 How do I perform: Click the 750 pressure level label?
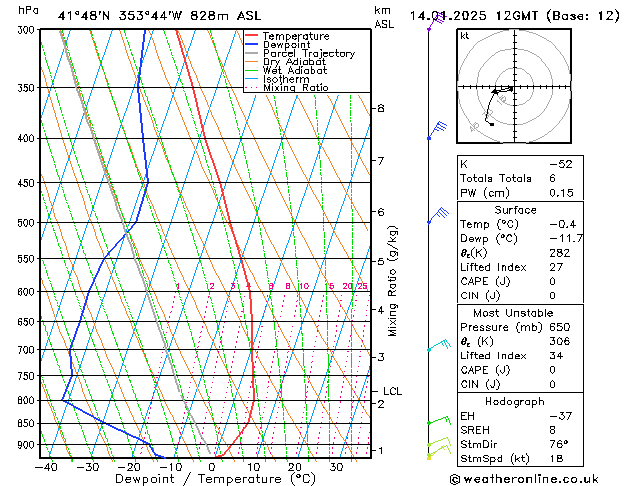(28, 376)
